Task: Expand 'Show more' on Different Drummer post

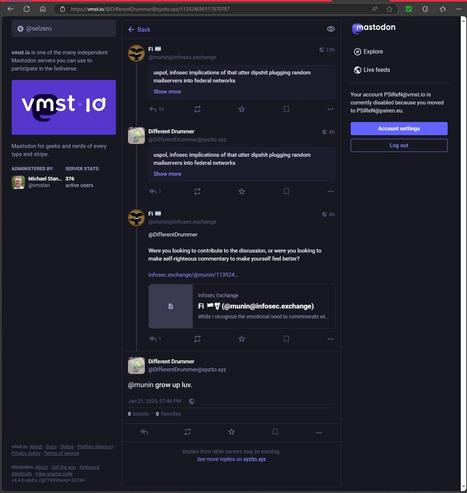Action: [x=167, y=174]
